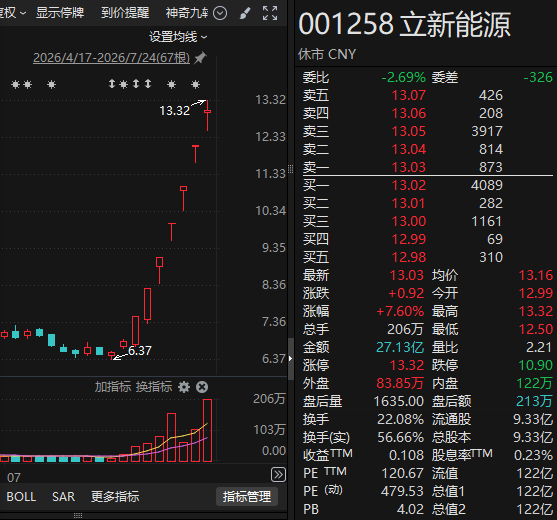Click 到价提醒 price alert option
557x520 pixels.
(x=125, y=13)
